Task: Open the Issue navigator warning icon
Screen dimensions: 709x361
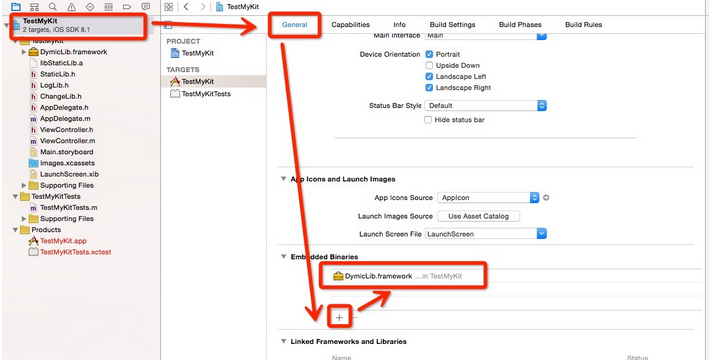Action: (x=71, y=7)
